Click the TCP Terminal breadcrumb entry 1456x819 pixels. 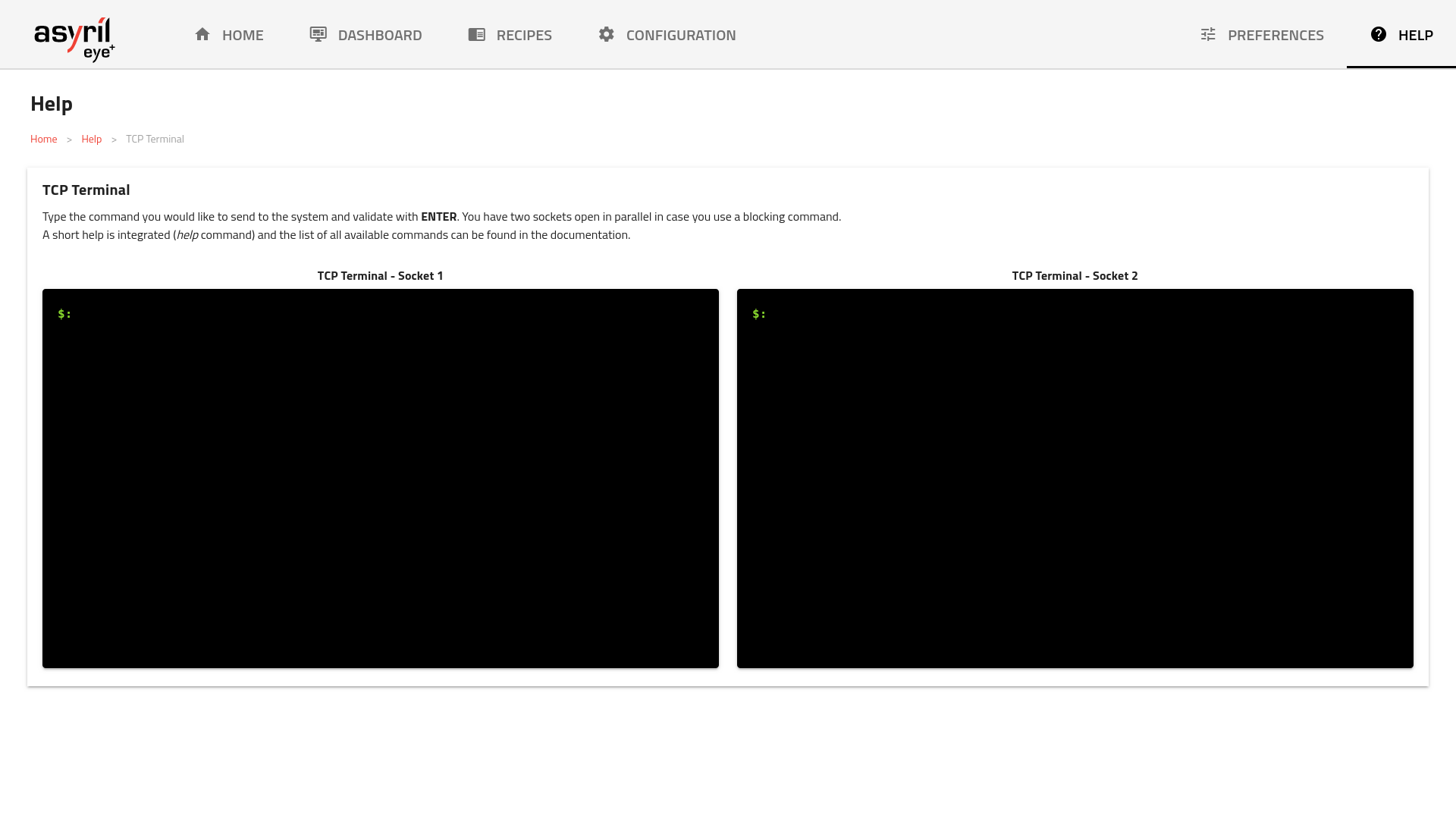[x=155, y=138]
